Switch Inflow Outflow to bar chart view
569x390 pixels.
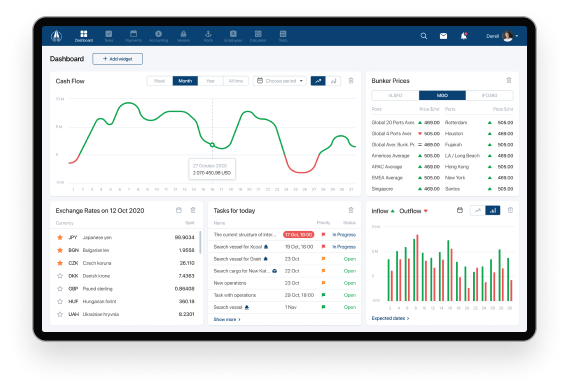[493, 210]
